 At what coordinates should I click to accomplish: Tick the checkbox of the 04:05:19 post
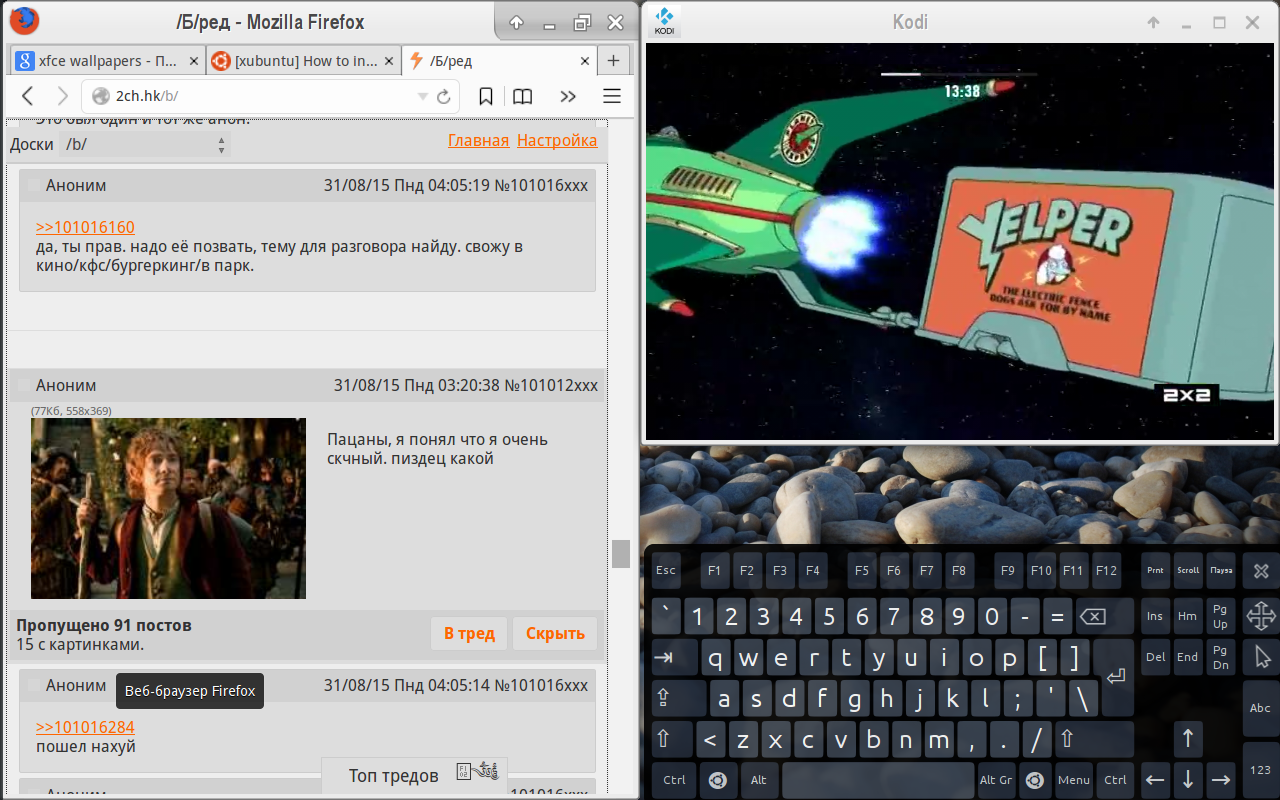pos(34,185)
